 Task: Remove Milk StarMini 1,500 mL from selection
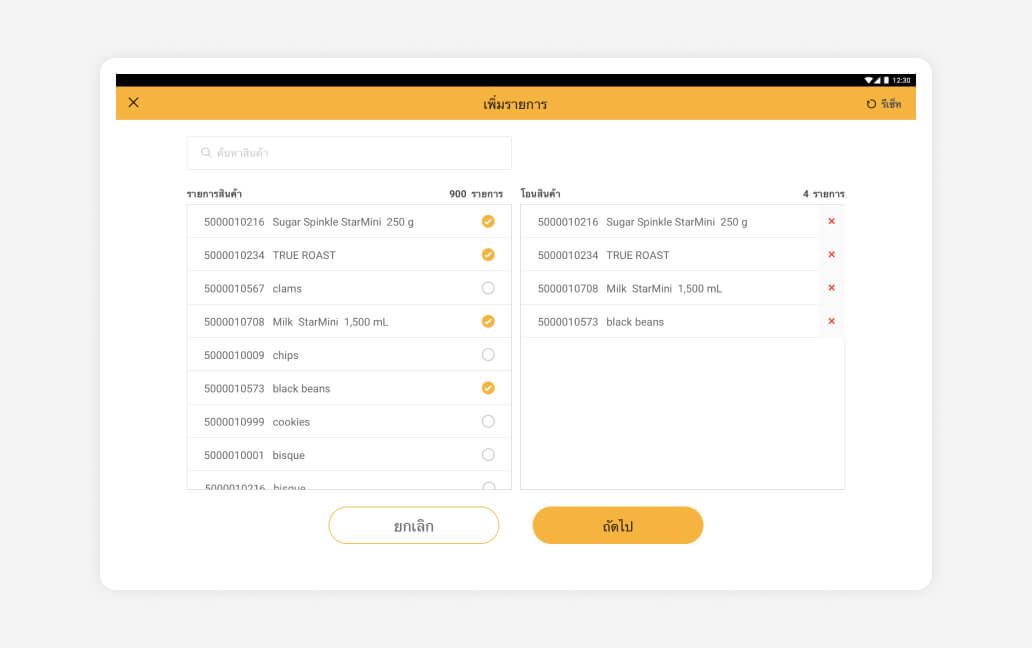tap(831, 288)
